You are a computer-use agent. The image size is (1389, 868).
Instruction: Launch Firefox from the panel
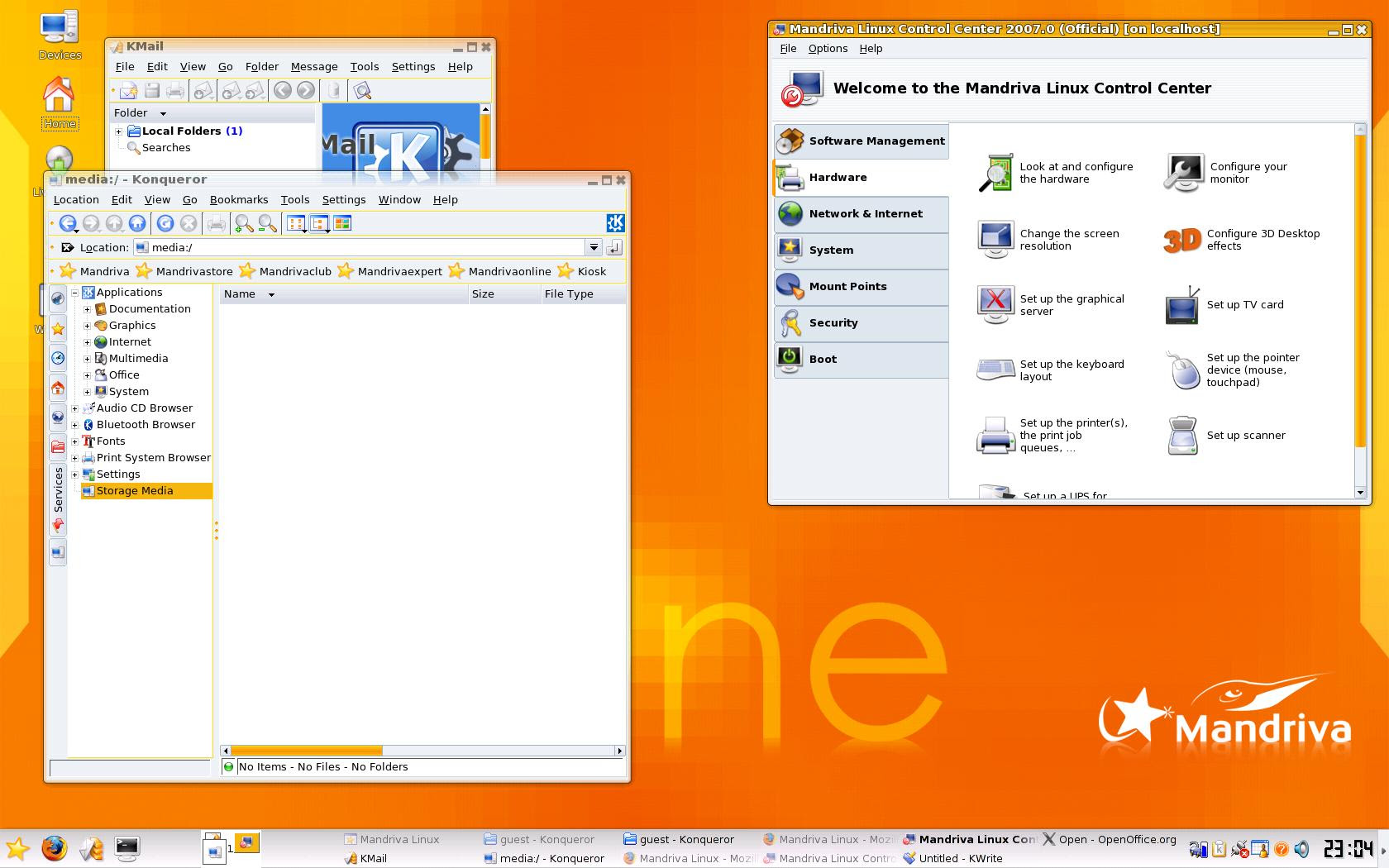pyautogui.click(x=55, y=848)
